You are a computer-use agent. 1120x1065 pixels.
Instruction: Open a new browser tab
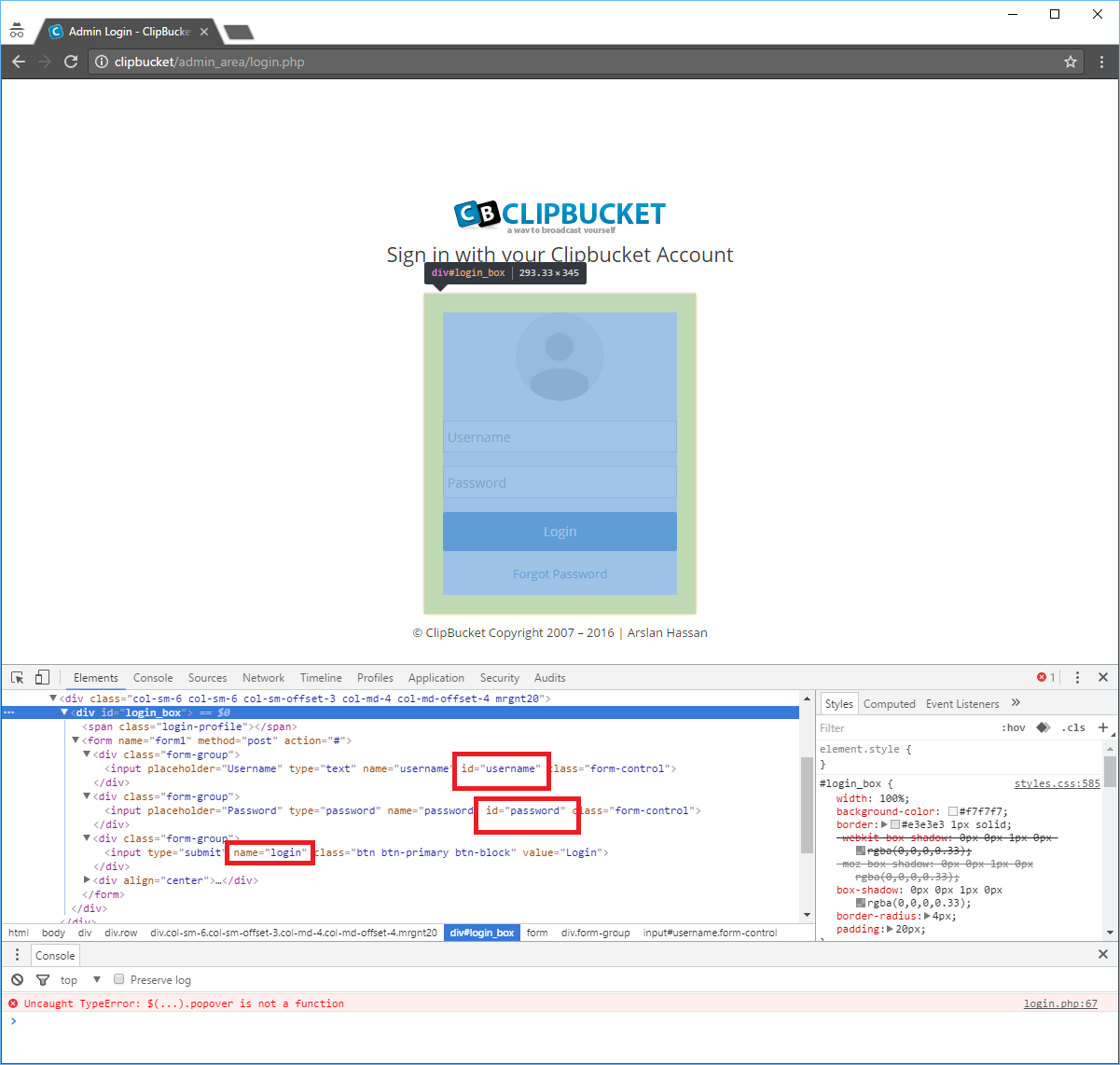tap(239, 33)
